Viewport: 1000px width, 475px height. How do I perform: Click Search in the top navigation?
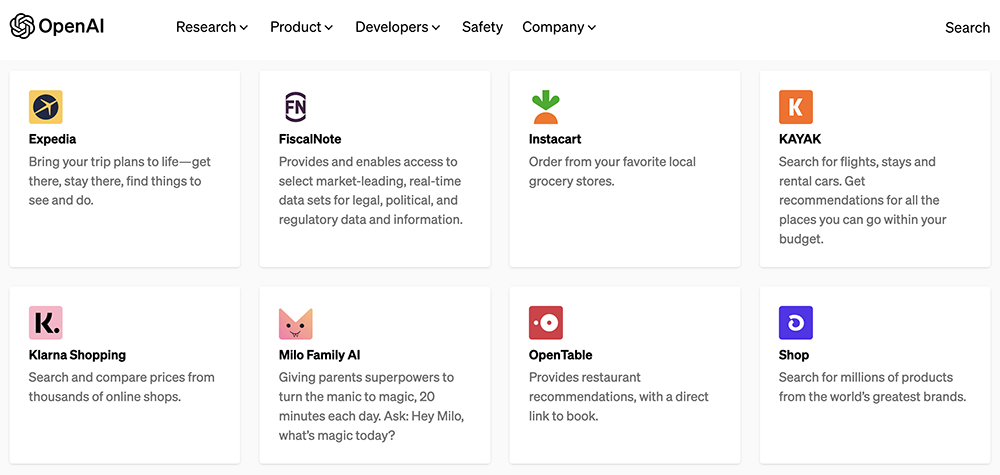(x=967, y=27)
